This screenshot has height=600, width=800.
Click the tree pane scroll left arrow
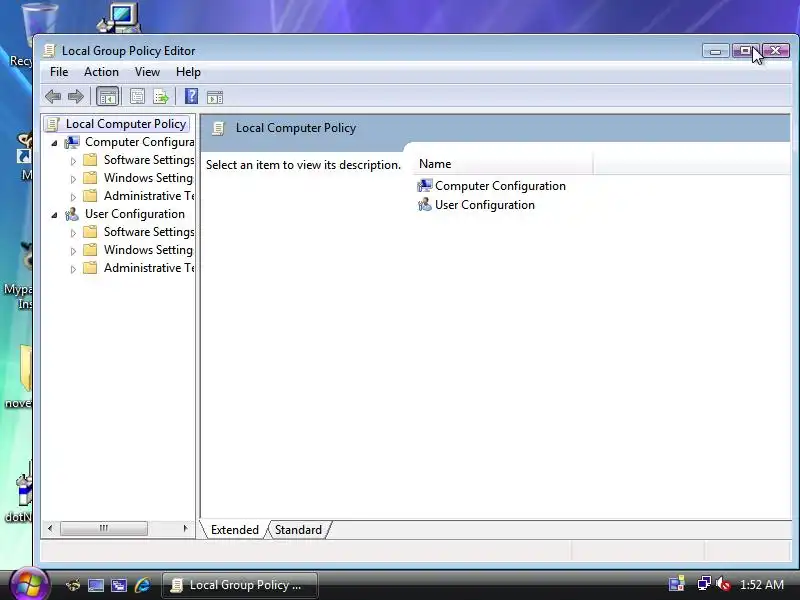(x=49, y=528)
